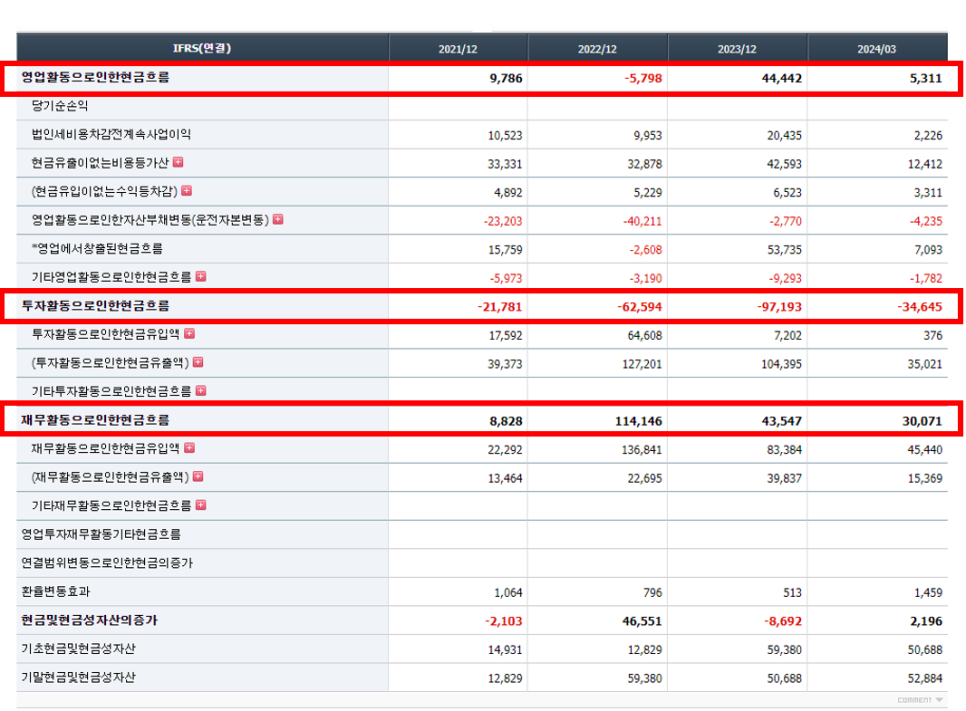Expand 투자활동으로인한현금유입액 plus icon
Screen dimensions: 966x711
coord(190,333)
